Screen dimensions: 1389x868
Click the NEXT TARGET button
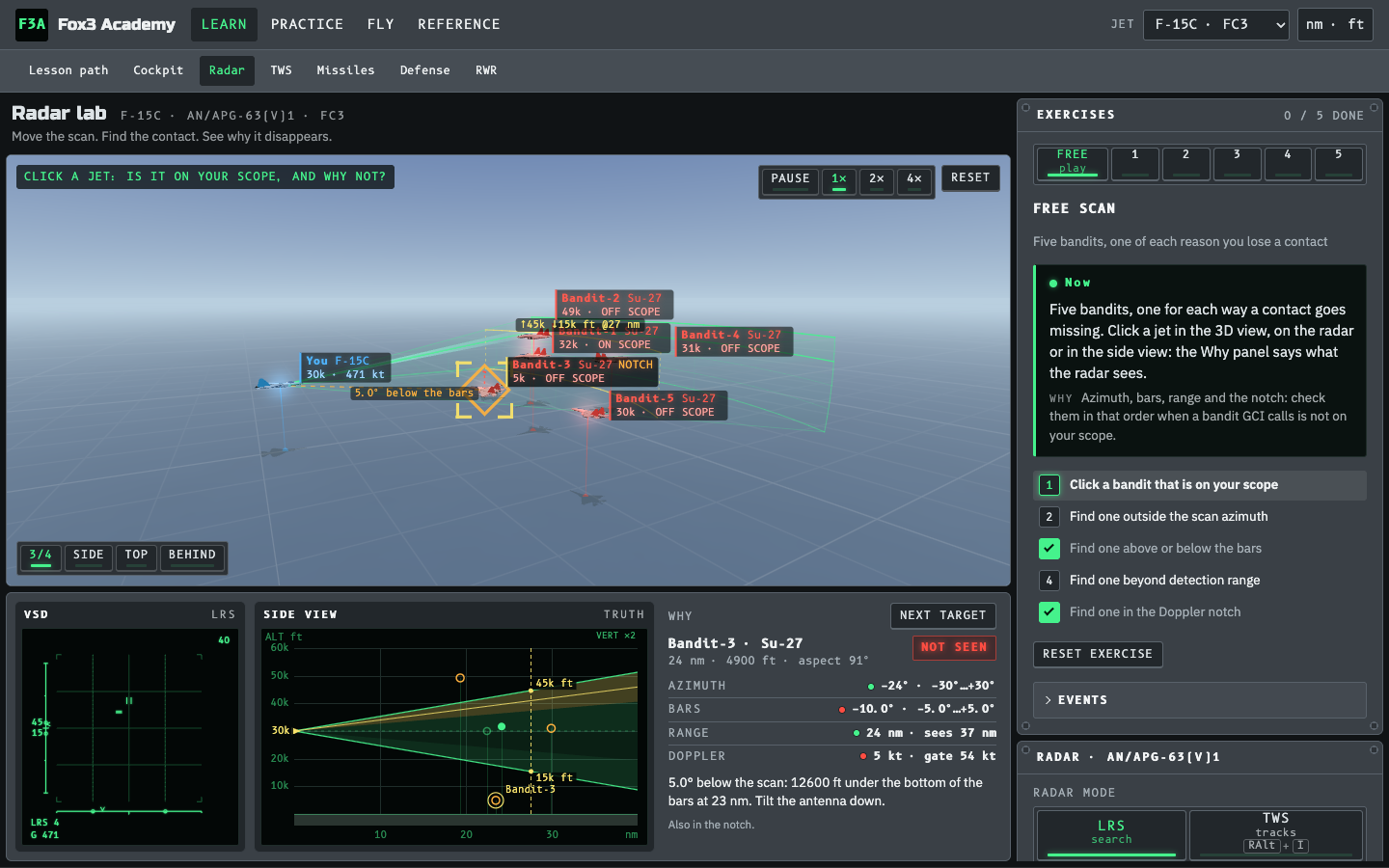942,615
